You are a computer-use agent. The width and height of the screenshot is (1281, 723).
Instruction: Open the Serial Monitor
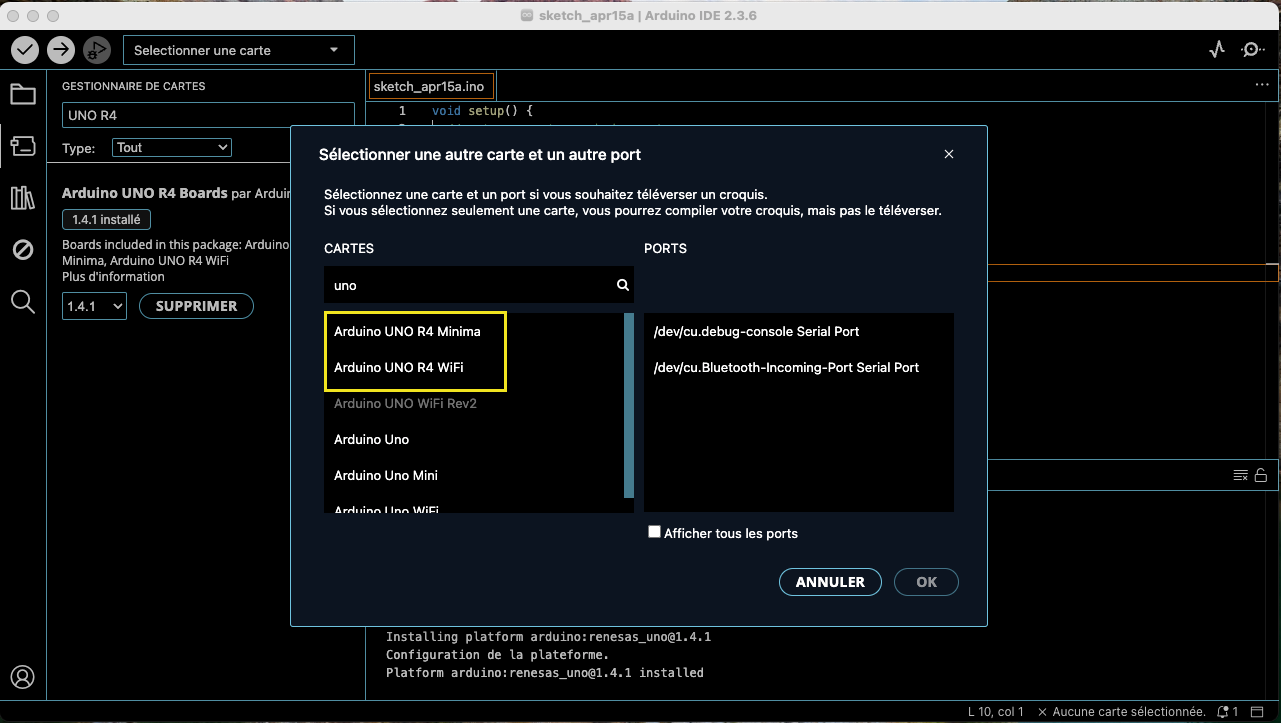(x=1252, y=49)
